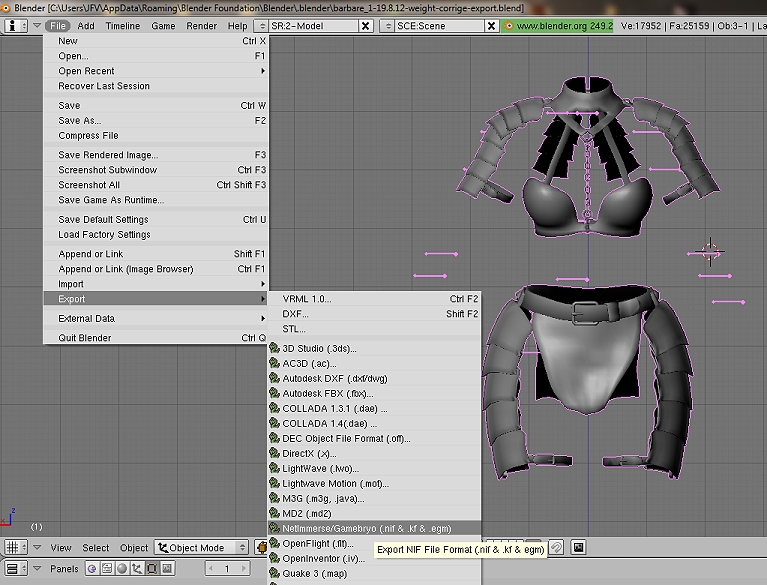Image resolution: width=767 pixels, height=585 pixels.
Task: Export as Autodesk FBX (.fbx)...
Action: pos(374,394)
